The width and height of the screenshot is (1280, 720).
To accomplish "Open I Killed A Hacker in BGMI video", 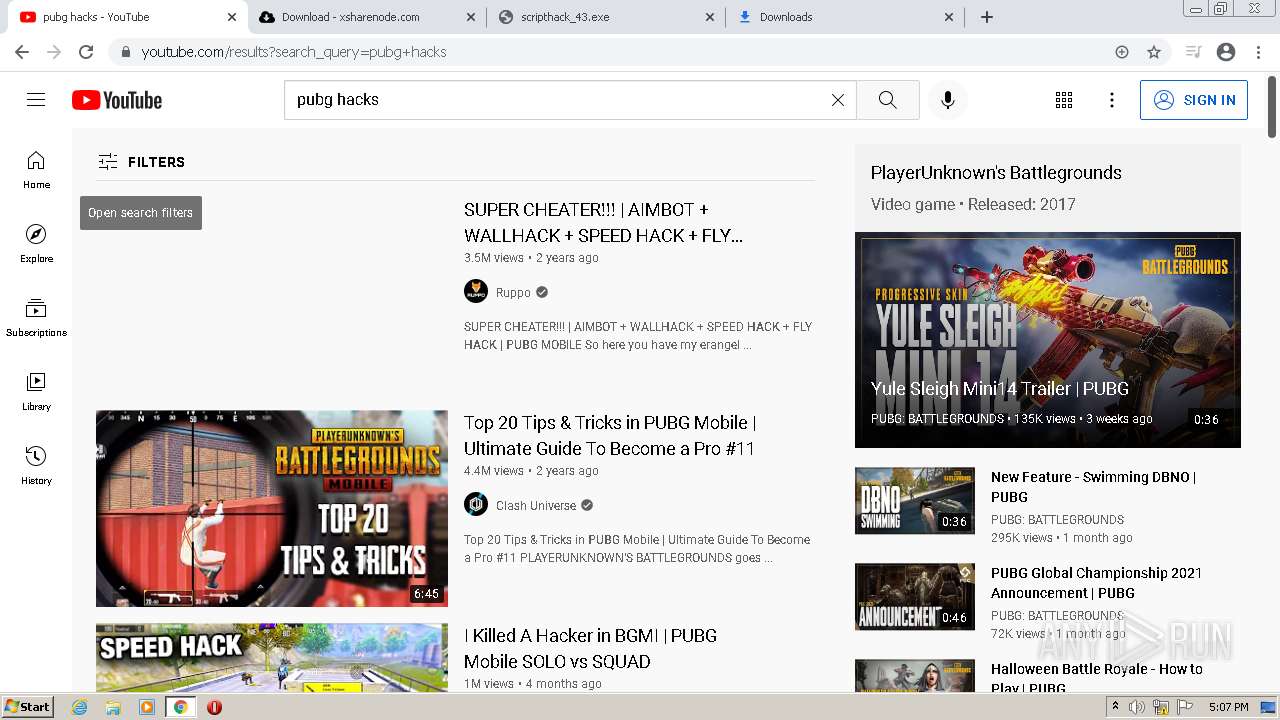I will point(590,648).
